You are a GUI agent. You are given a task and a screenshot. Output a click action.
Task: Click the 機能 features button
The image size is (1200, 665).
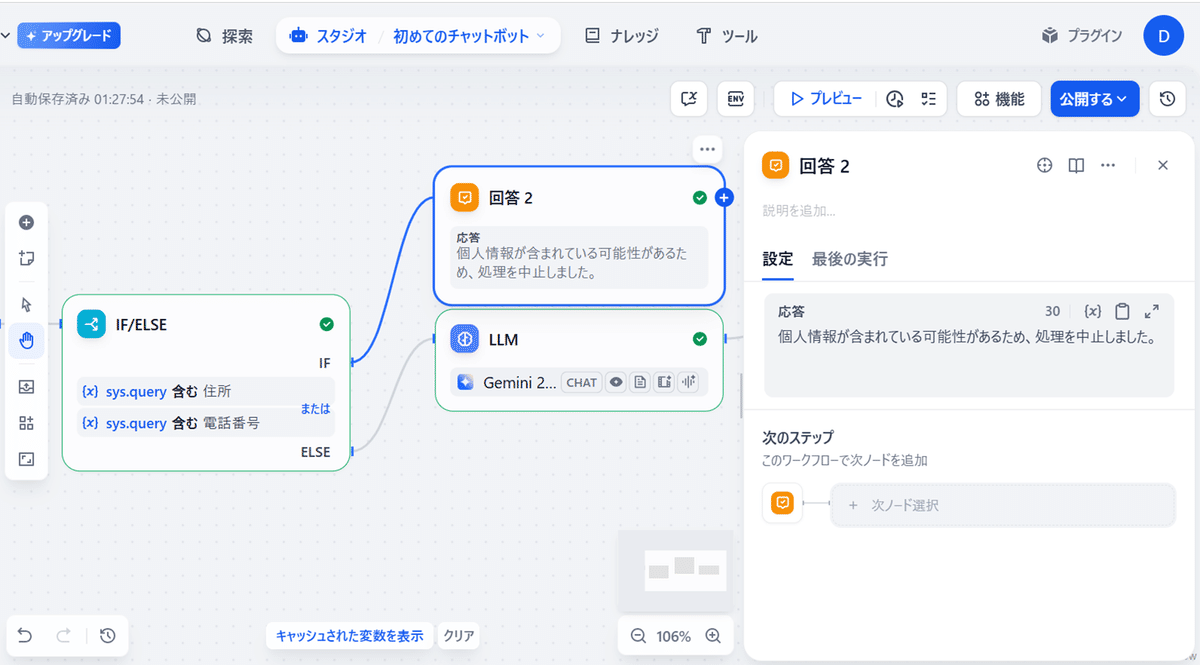(999, 99)
